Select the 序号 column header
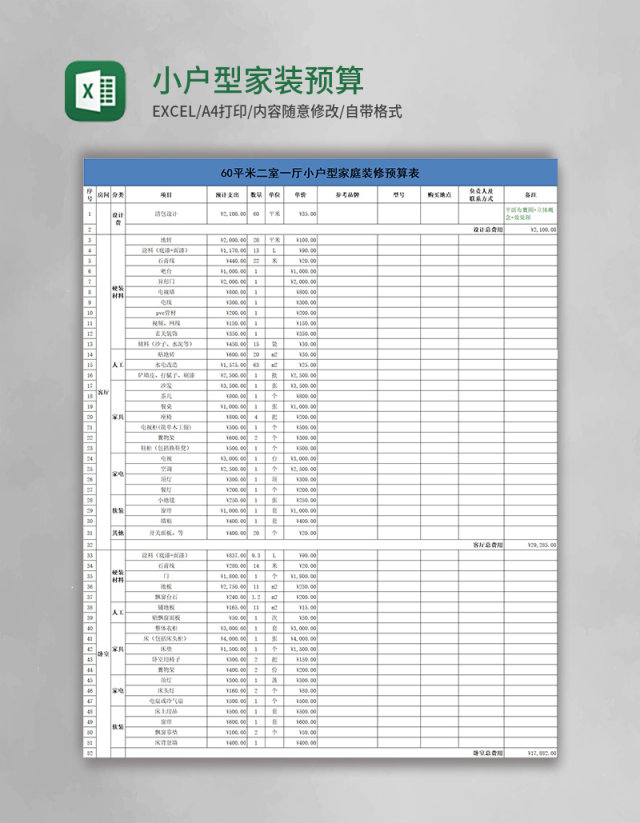 point(90,195)
